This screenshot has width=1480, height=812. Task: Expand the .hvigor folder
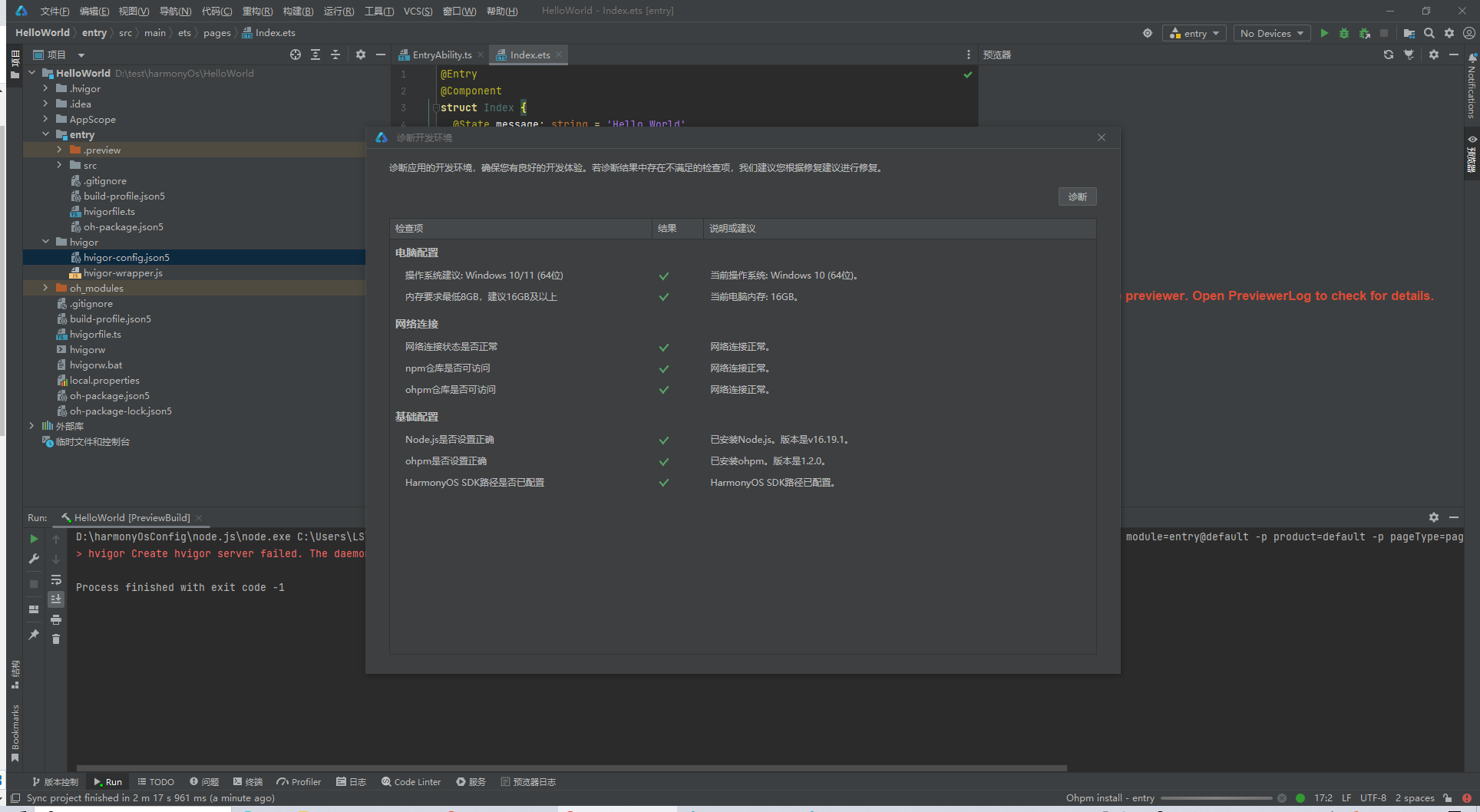[46, 88]
